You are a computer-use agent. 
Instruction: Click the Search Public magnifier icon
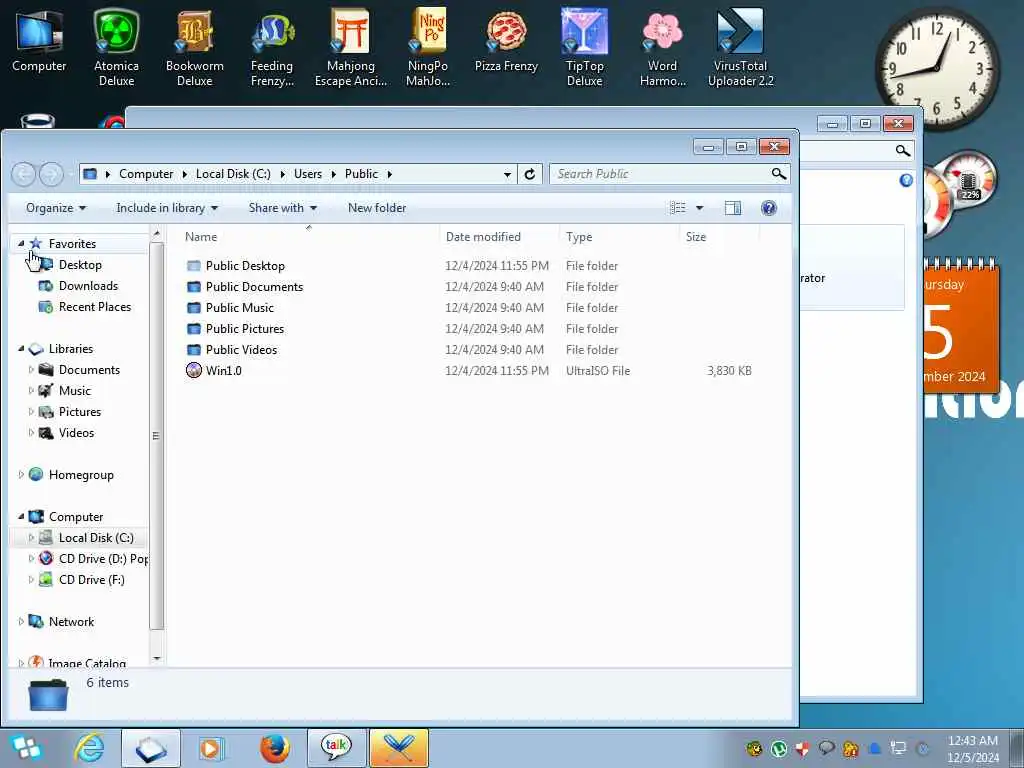(778, 174)
